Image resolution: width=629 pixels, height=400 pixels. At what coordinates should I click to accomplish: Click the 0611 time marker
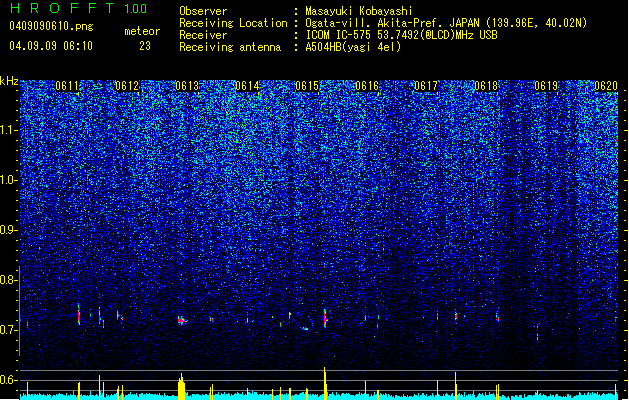[67, 86]
